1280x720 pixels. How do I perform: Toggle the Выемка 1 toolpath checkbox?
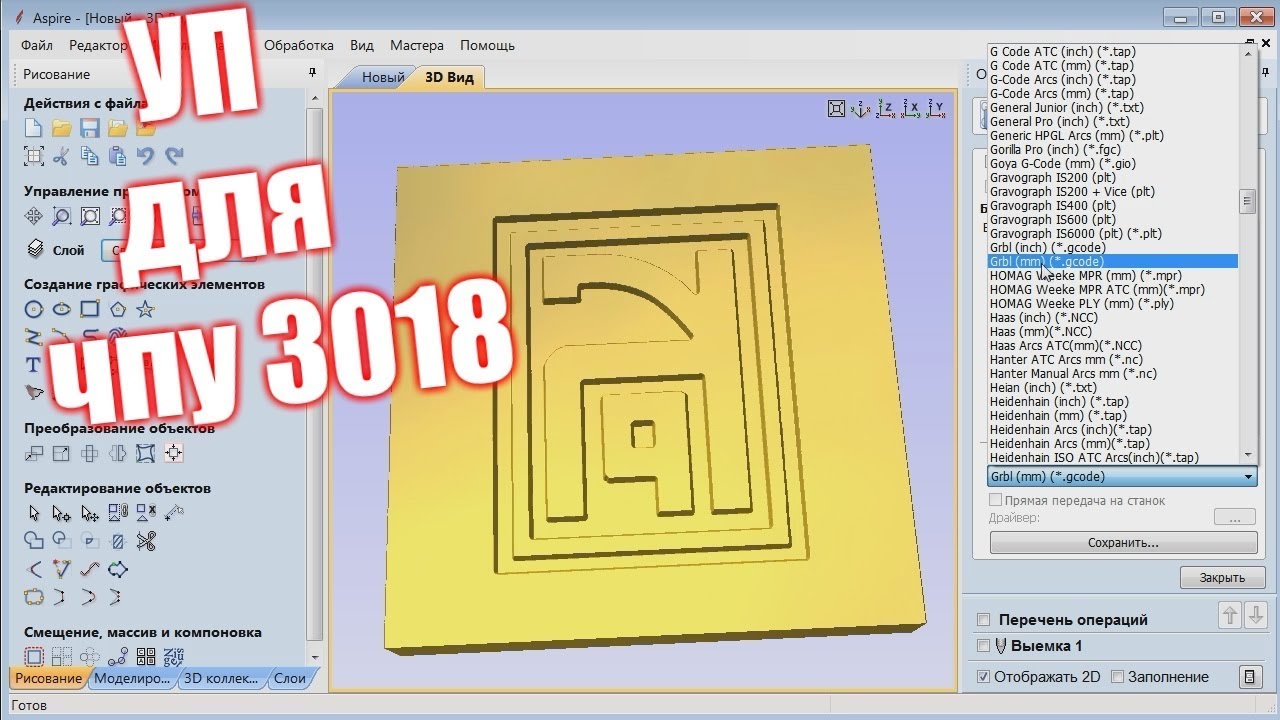click(983, 646)
